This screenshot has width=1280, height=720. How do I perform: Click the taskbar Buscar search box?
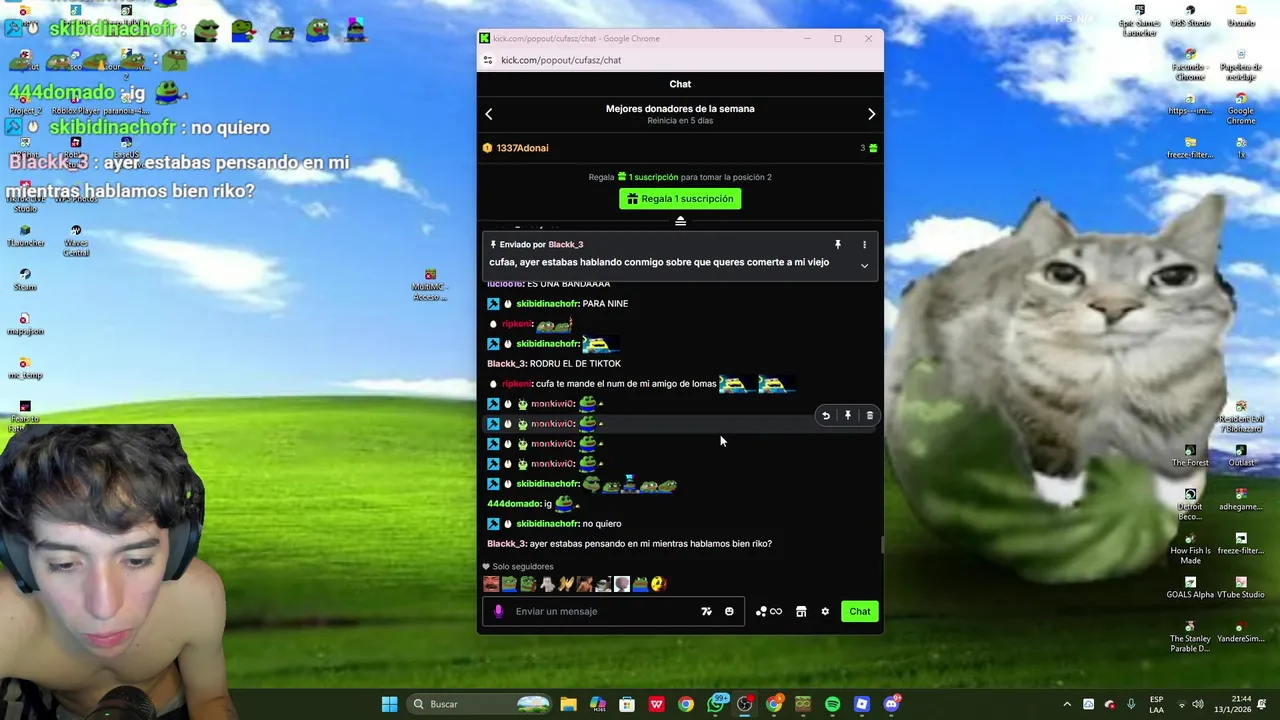(x=481, y=704)
